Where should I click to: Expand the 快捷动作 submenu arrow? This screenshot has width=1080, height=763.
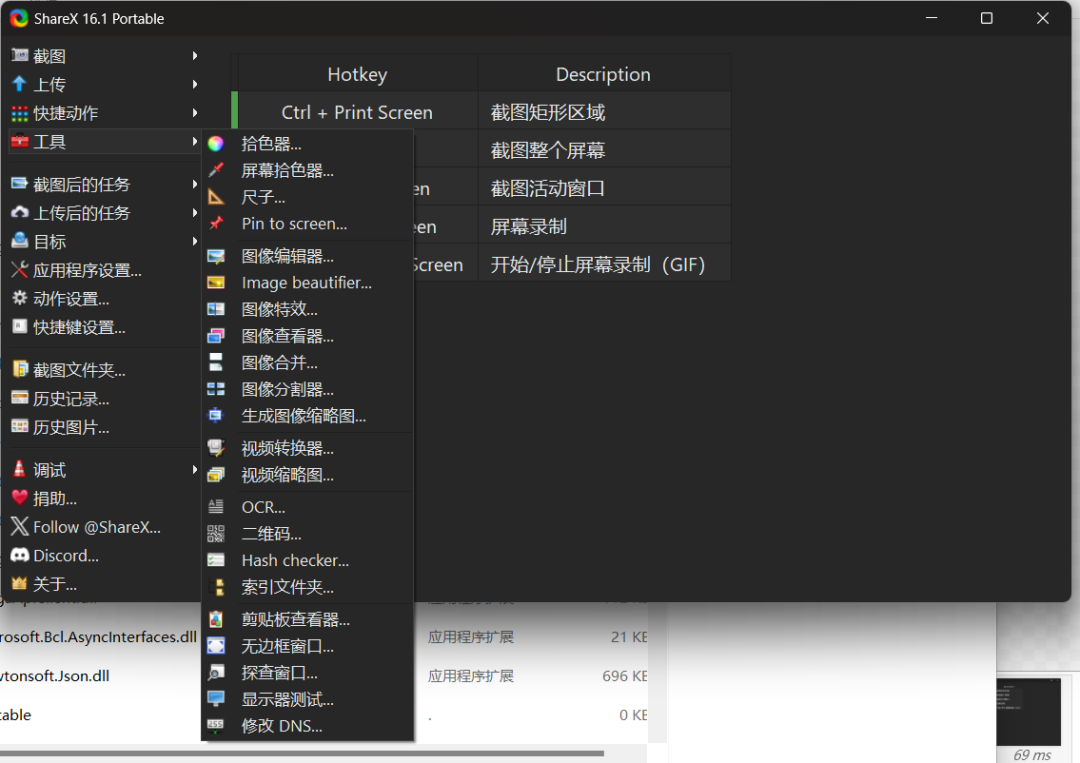(195, 113)
